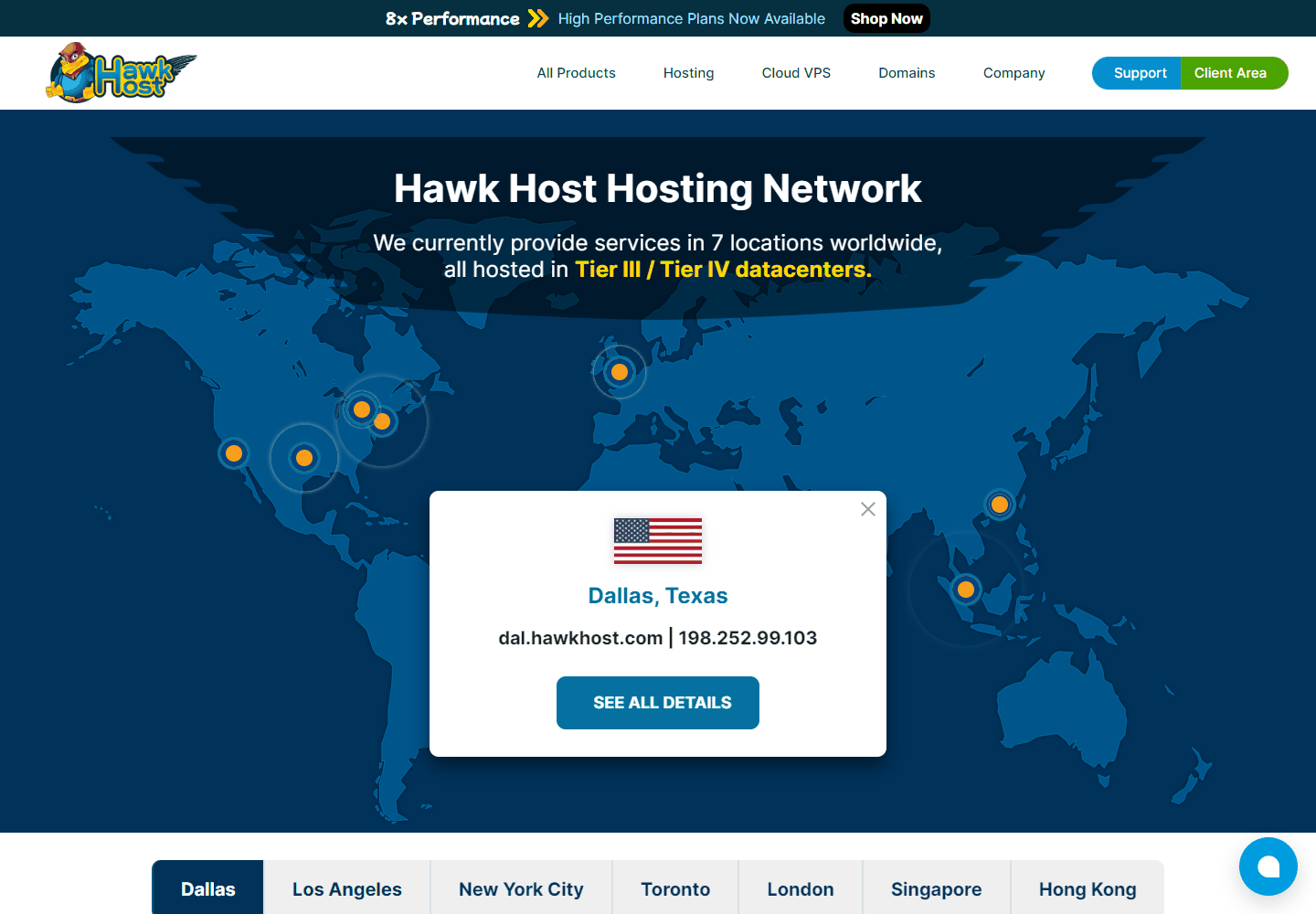Image resolution: width=1316 pixels, height=914 pixels.
Task: Click the dal.hawkhost.com hostname text
Action: (x=580, y=638)
